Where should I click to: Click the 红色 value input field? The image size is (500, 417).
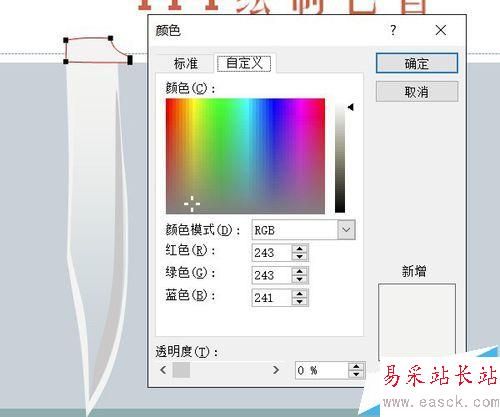(272, 253)
